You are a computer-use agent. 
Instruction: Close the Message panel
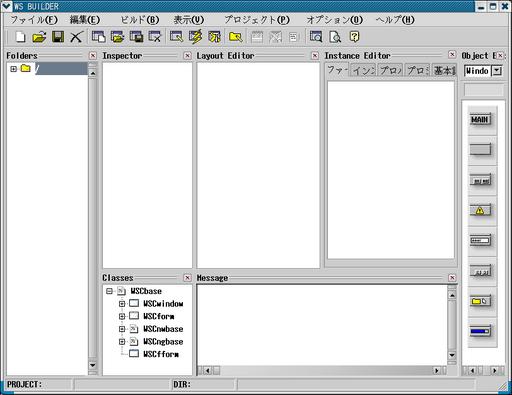[x=452, y=278]
